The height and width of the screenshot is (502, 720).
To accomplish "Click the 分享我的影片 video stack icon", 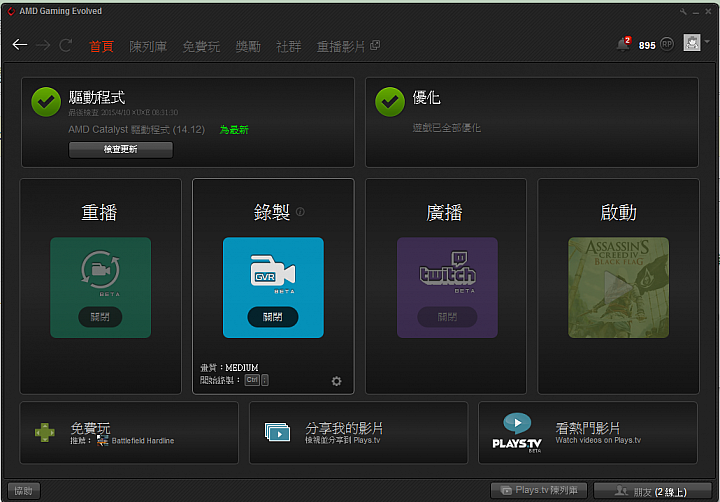I will 277,432.
